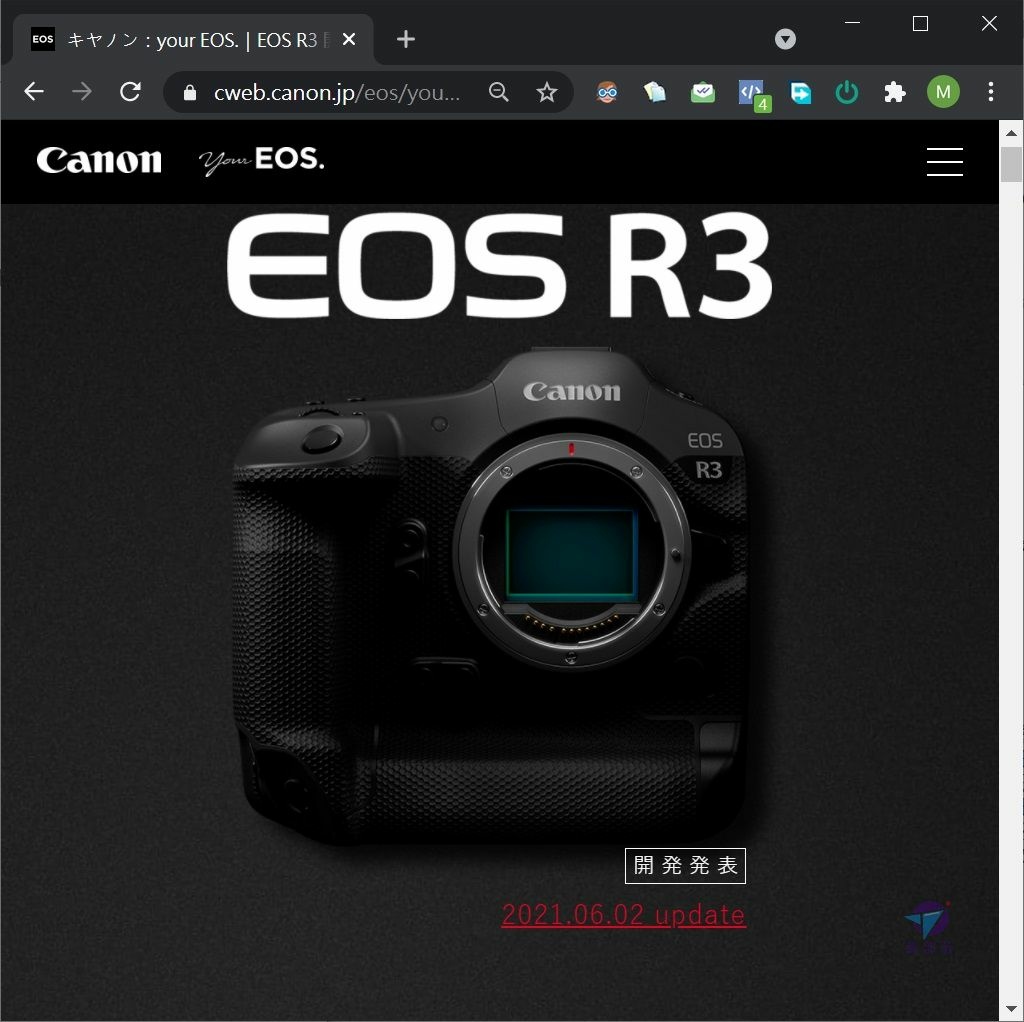The height and width of the screenshot is (1022, 1024).
Task: Open the zoom magnifier in address bar
Action: click(x=498, y=92)
